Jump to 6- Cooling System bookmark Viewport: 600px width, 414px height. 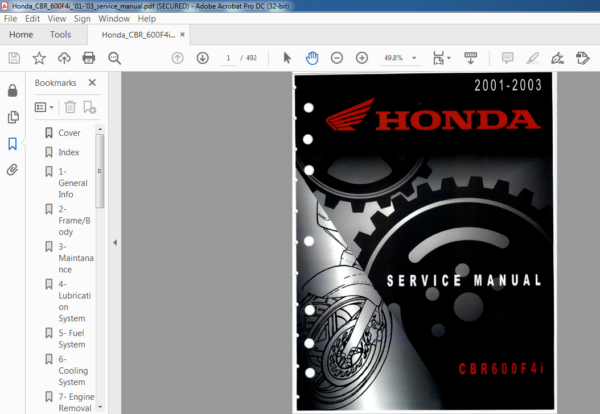[73, 370]
